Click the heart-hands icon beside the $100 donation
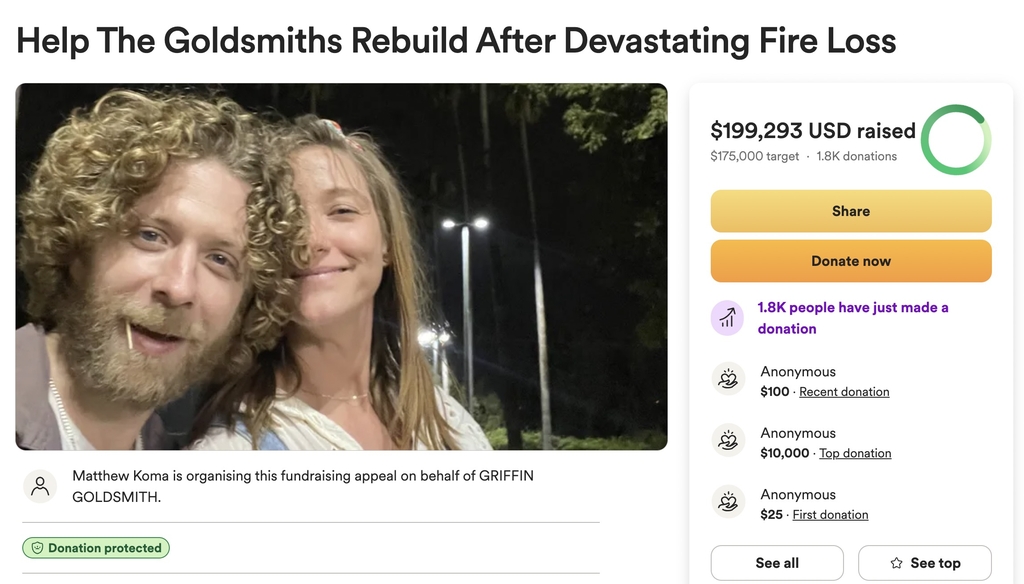1024x584 pixels. point(728,379)
